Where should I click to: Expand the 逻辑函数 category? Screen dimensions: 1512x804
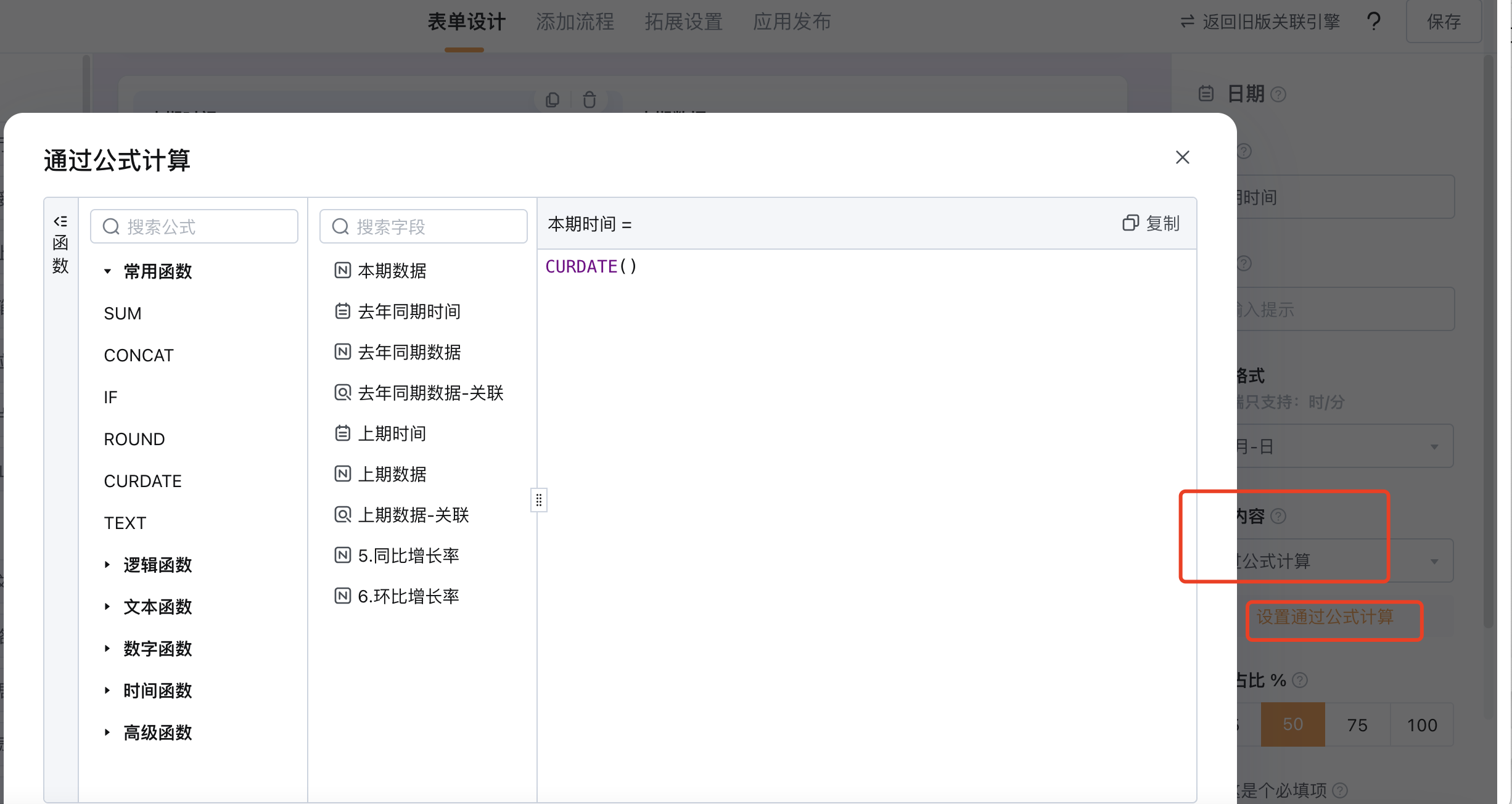coord(107,565)
